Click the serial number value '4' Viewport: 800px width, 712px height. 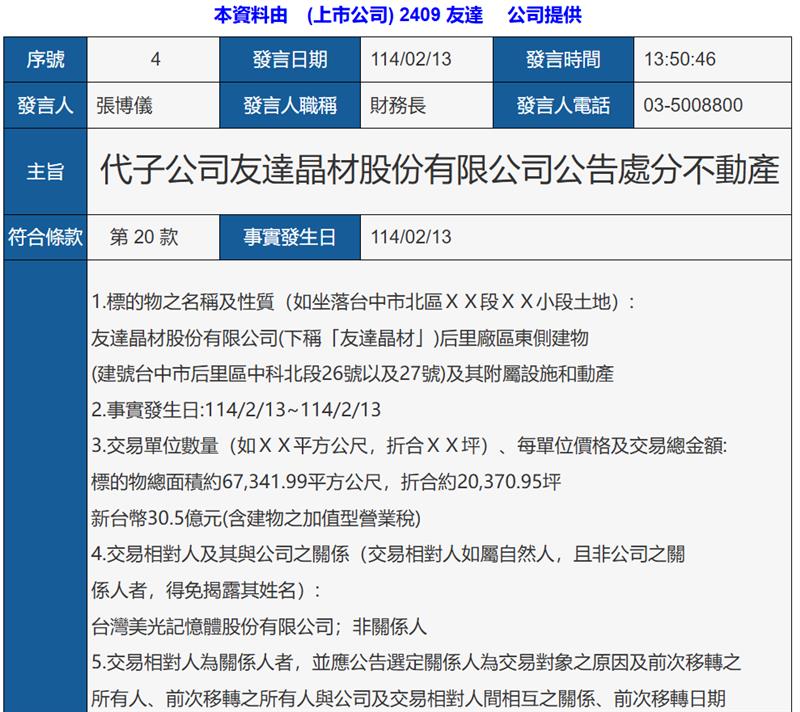pos(156,59)
